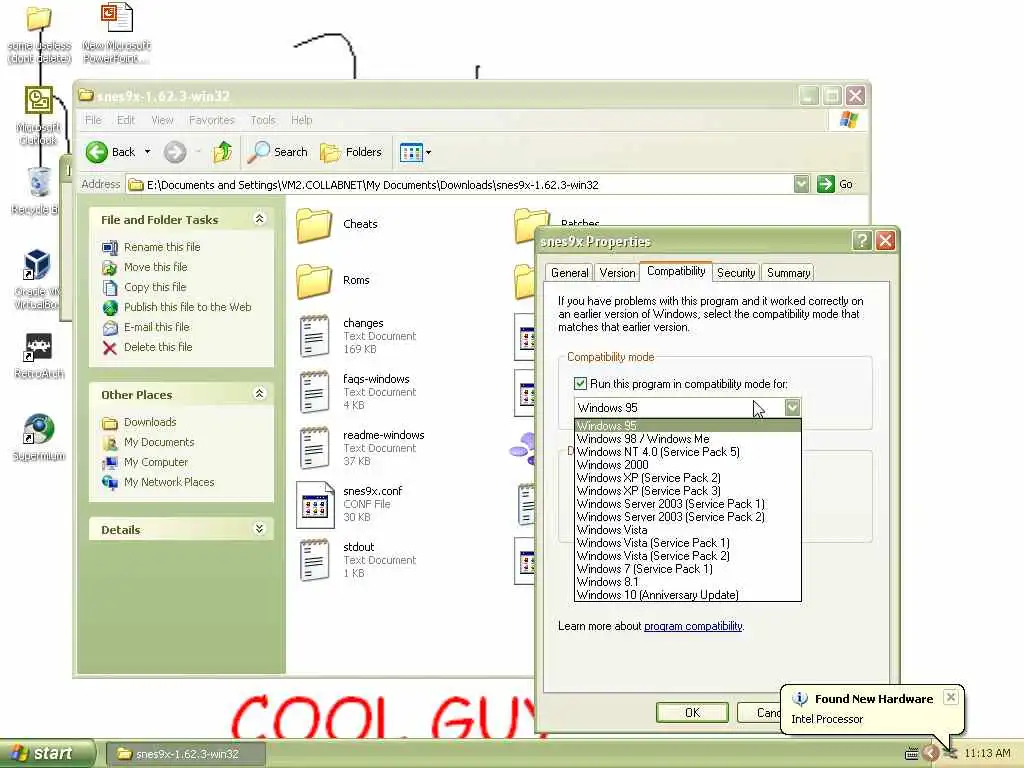Choose Windows Vista (Service Pack 2)
The width and height of the screenshot is (1024, 768).
(688, 556)
